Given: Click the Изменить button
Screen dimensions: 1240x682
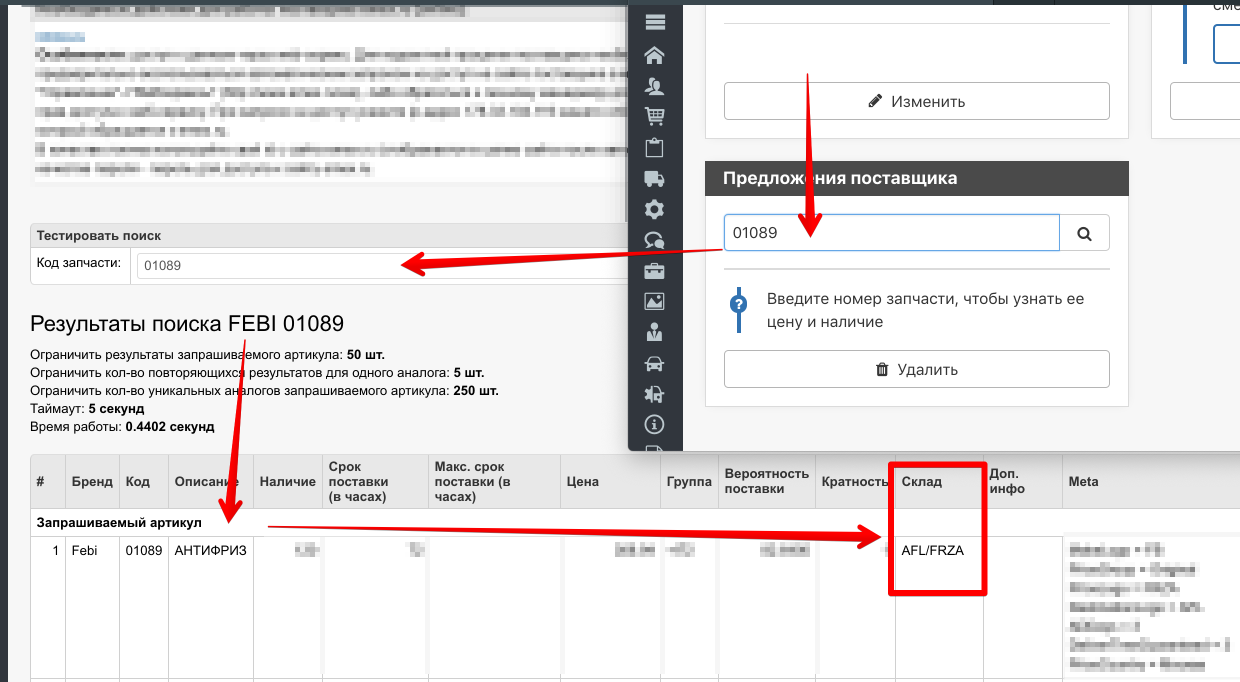Looking at the screenshot, I should pos(916,101).
